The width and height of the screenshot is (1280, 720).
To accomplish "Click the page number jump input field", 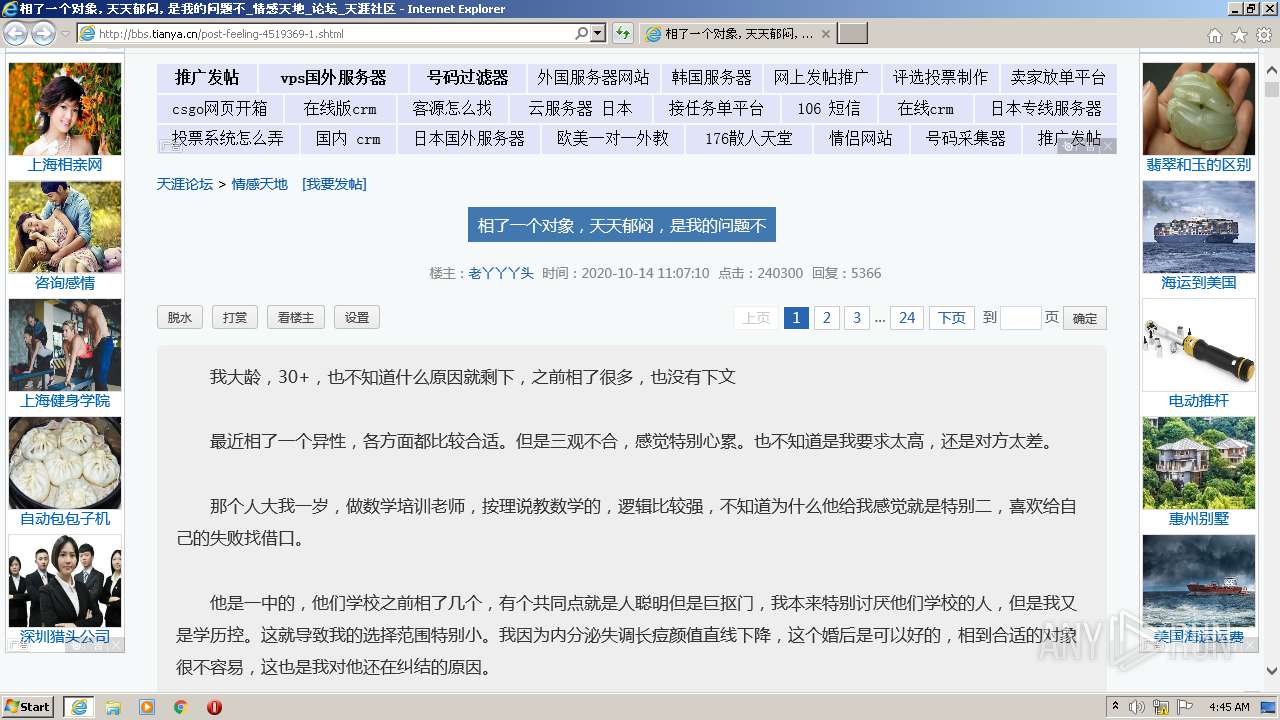I will tap(1020, 318).
